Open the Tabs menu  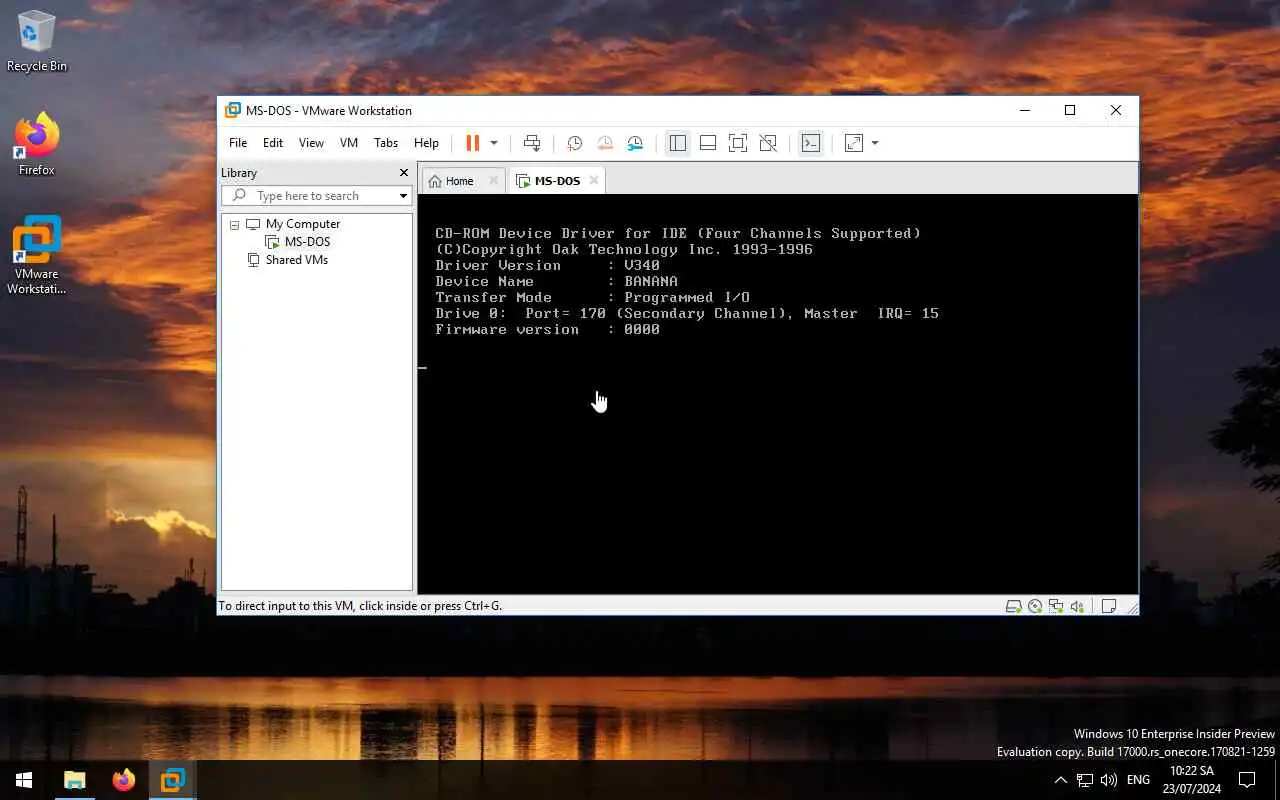click(x=386, y=143)
